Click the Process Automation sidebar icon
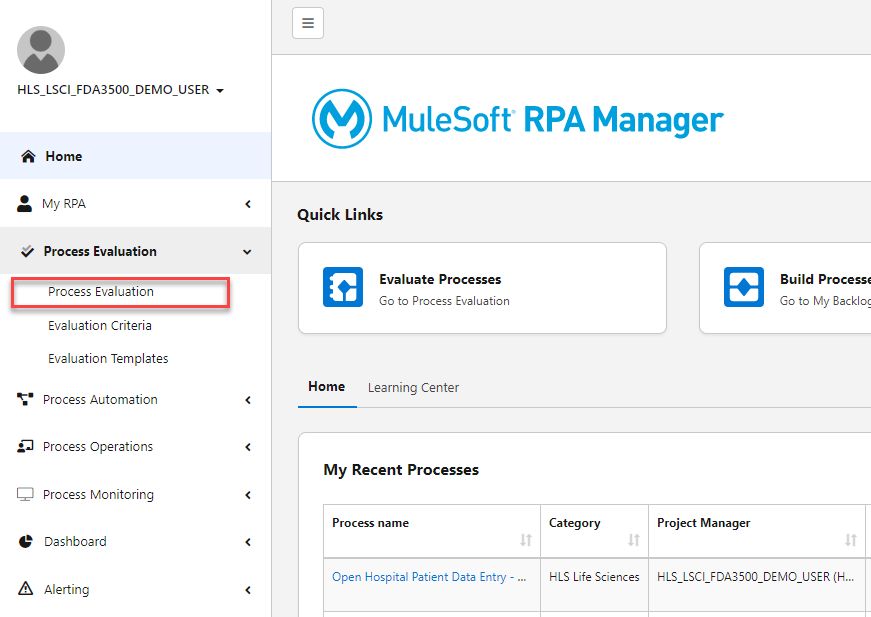This screenshot has height=617, width=871. point(26,399)
